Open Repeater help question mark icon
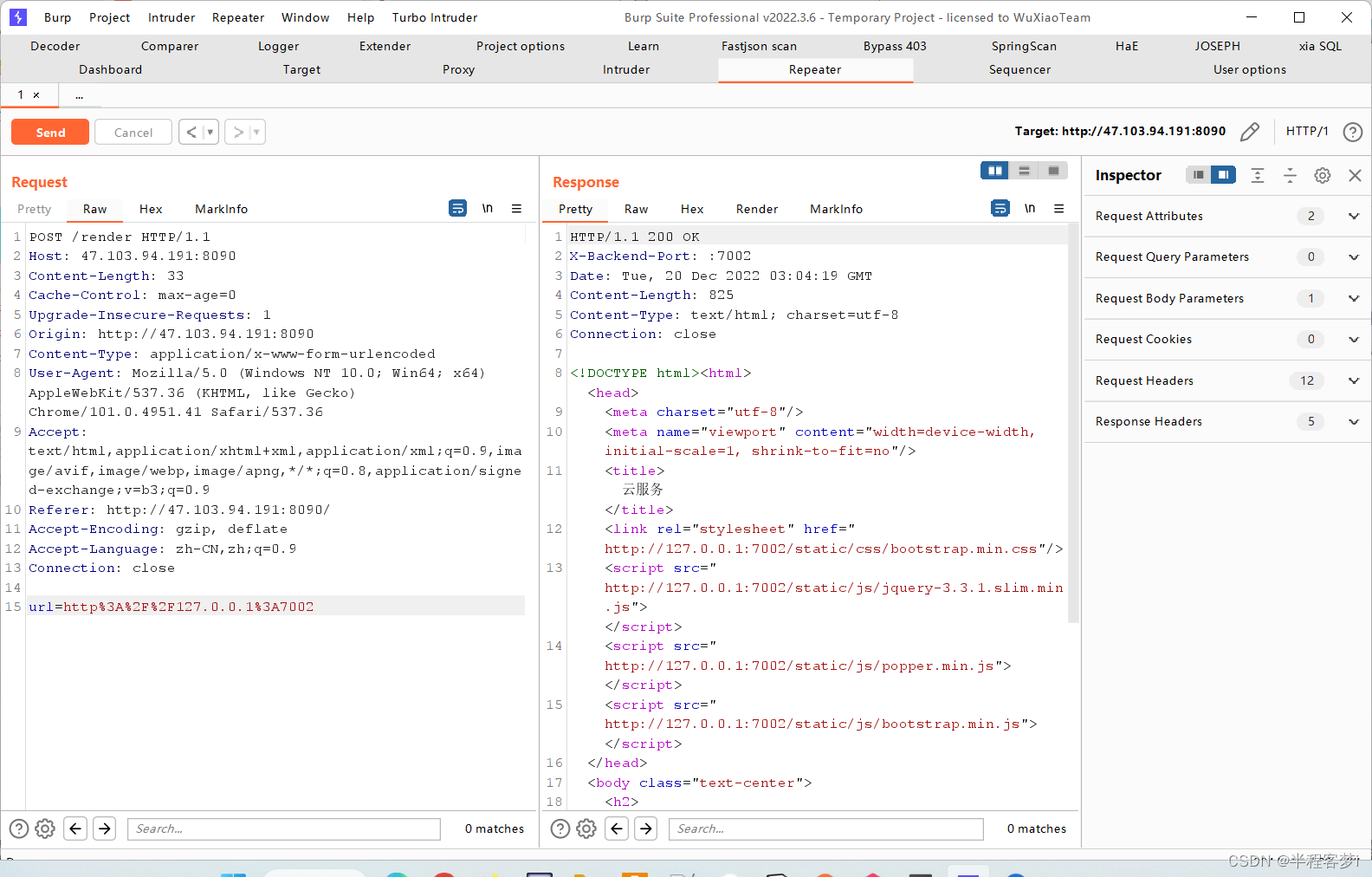This screenshot has width=1372, height=877. [1352, 132]
